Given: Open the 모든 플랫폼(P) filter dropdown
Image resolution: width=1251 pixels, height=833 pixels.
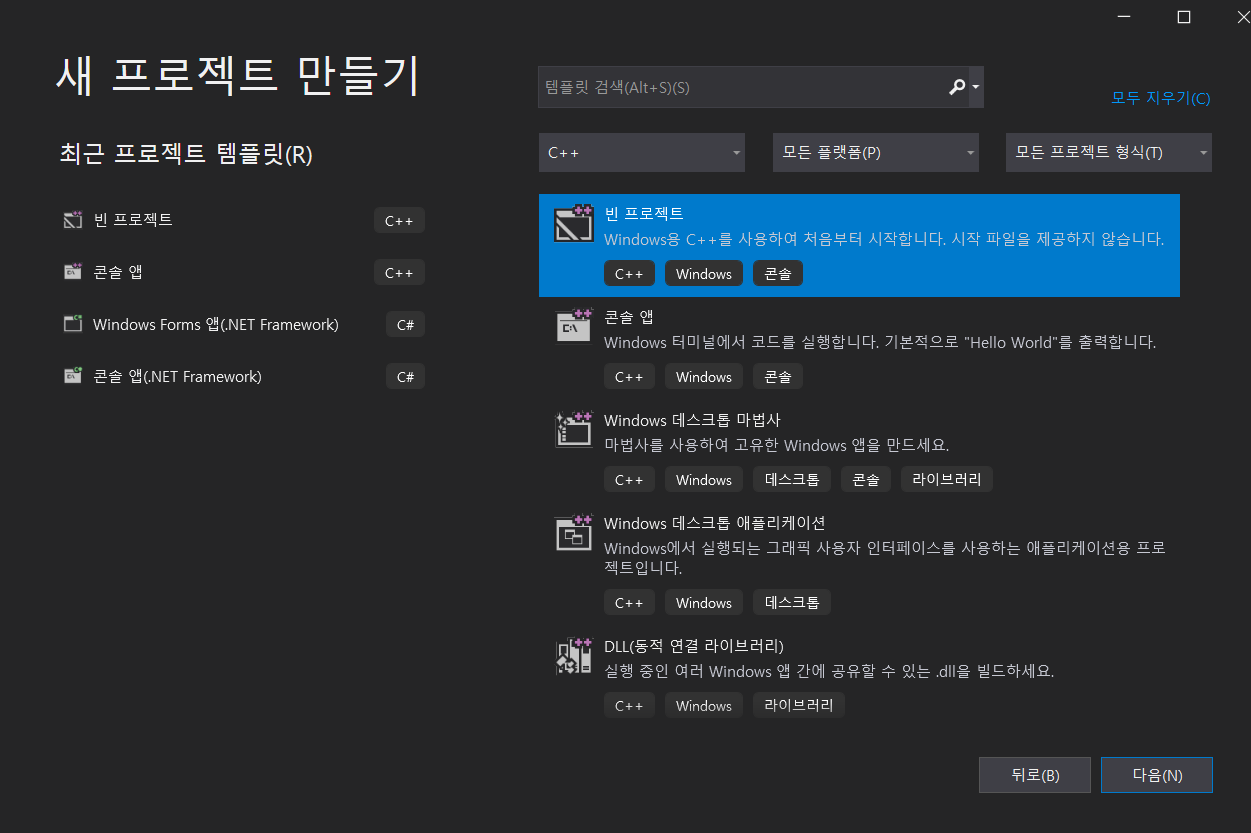Looking at the screenshot, I should pyautogui.click(x=875, y=153).
